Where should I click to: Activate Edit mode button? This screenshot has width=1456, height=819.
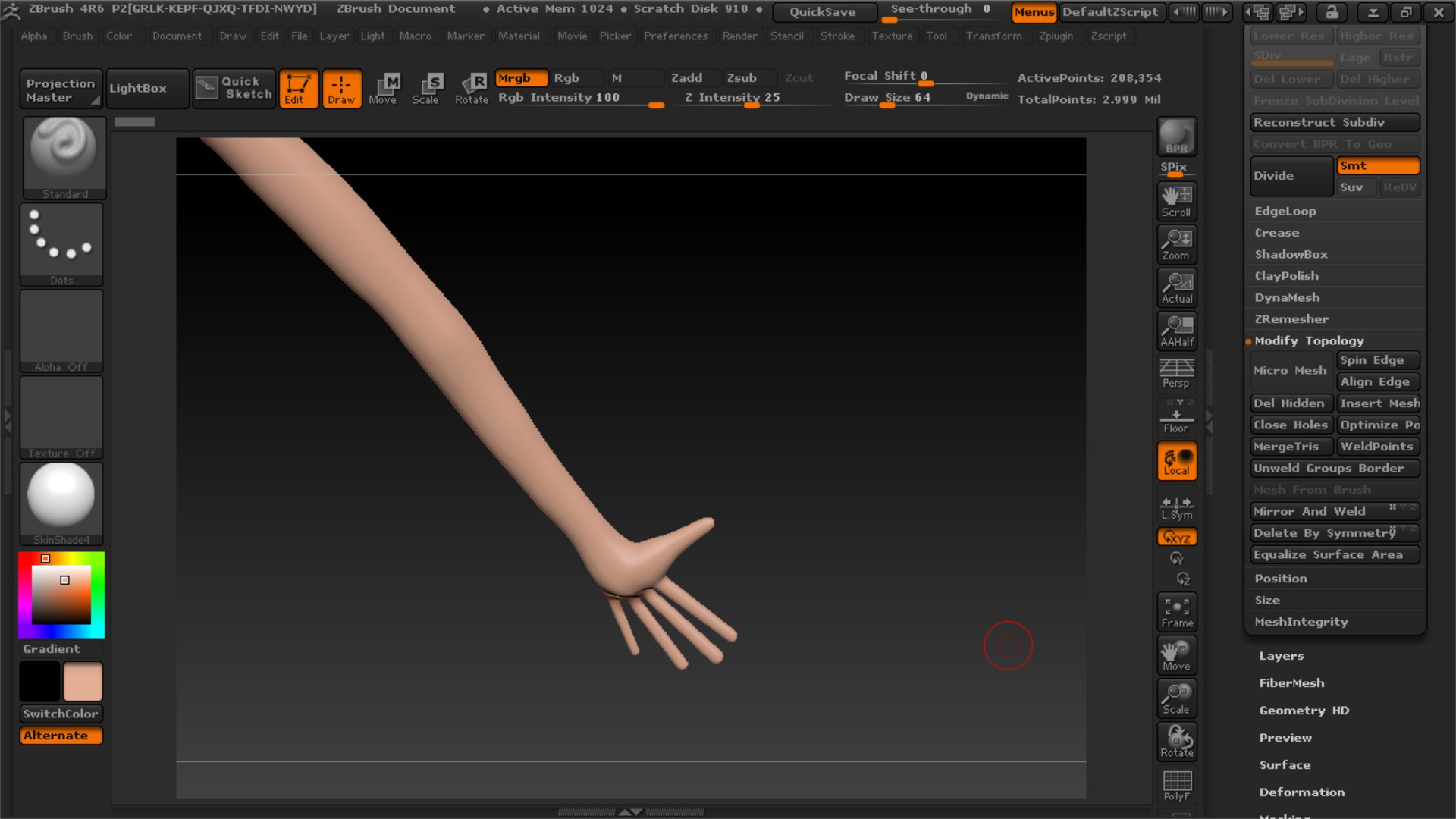click(x=298, y=89)
